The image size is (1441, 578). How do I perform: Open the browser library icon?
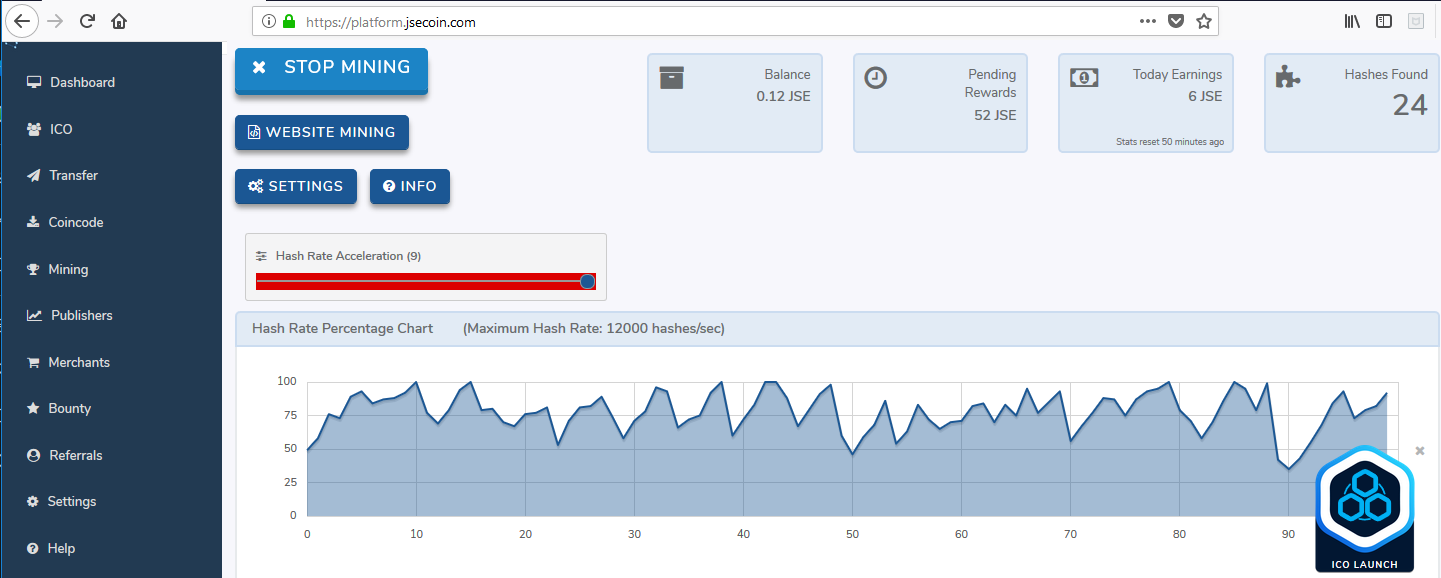click(x=1352, y=20)
